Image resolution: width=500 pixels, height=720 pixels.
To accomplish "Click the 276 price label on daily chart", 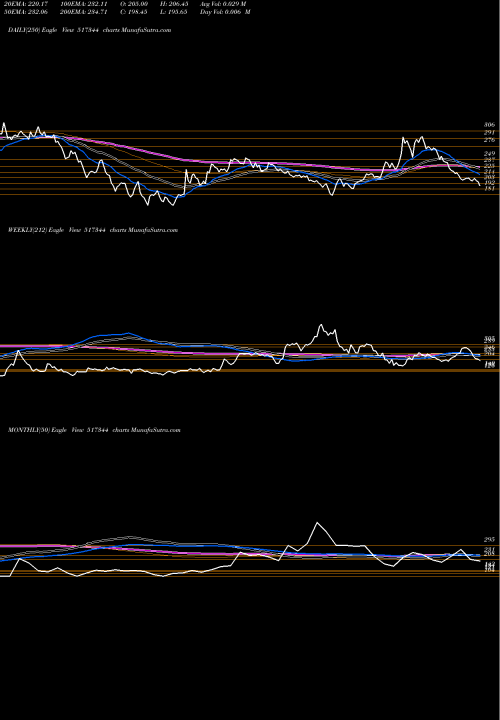I will click(489, 140).
